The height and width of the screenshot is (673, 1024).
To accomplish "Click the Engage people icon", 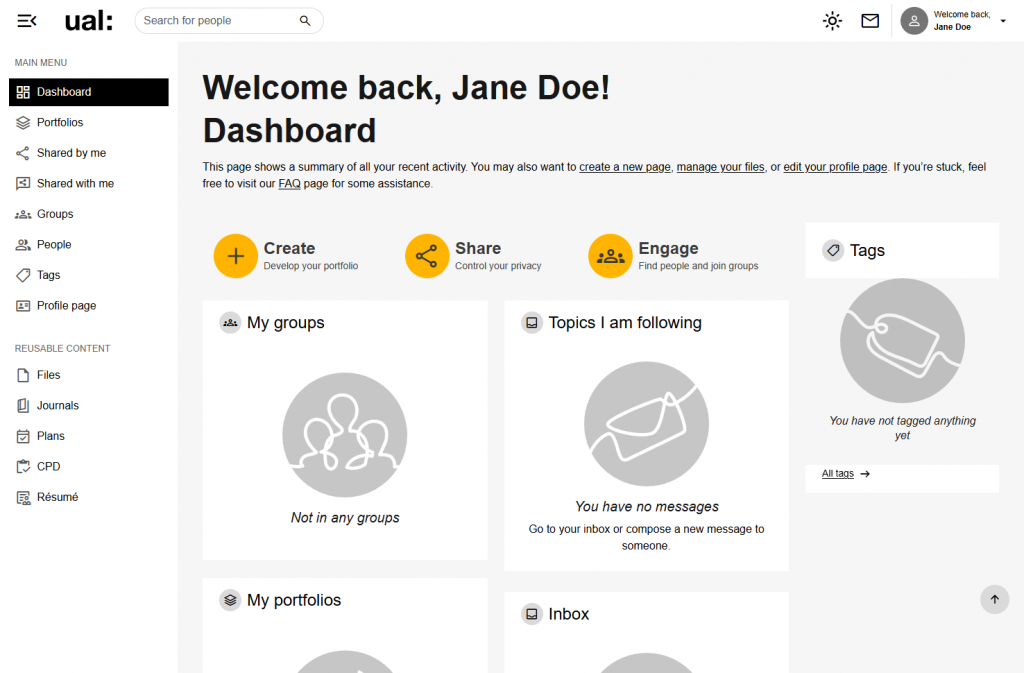I will (x=610, y=256).
